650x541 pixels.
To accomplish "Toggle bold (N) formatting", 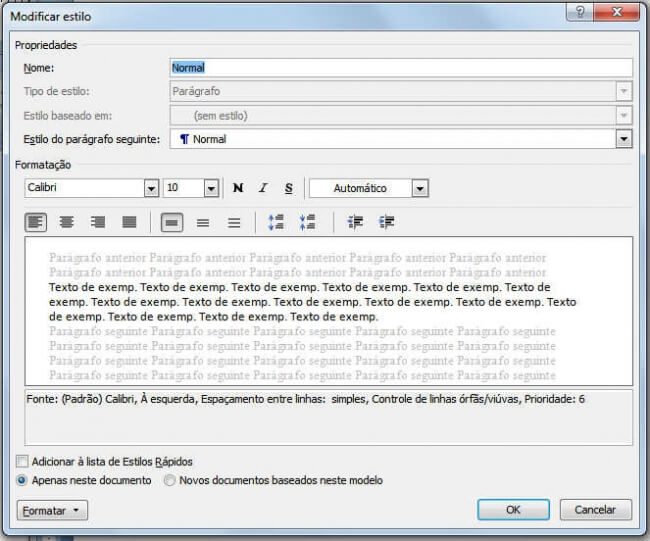I will pyautogui.click(x=238, y=188).
